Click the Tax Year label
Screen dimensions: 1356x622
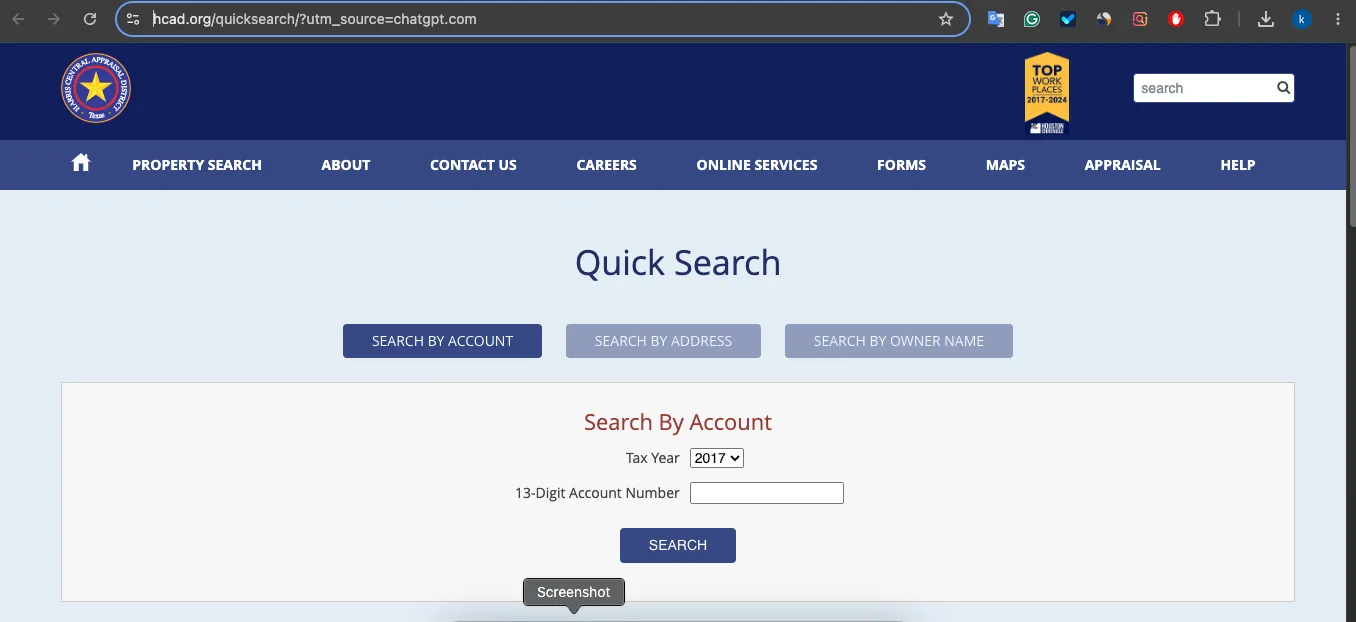point(653,458)
